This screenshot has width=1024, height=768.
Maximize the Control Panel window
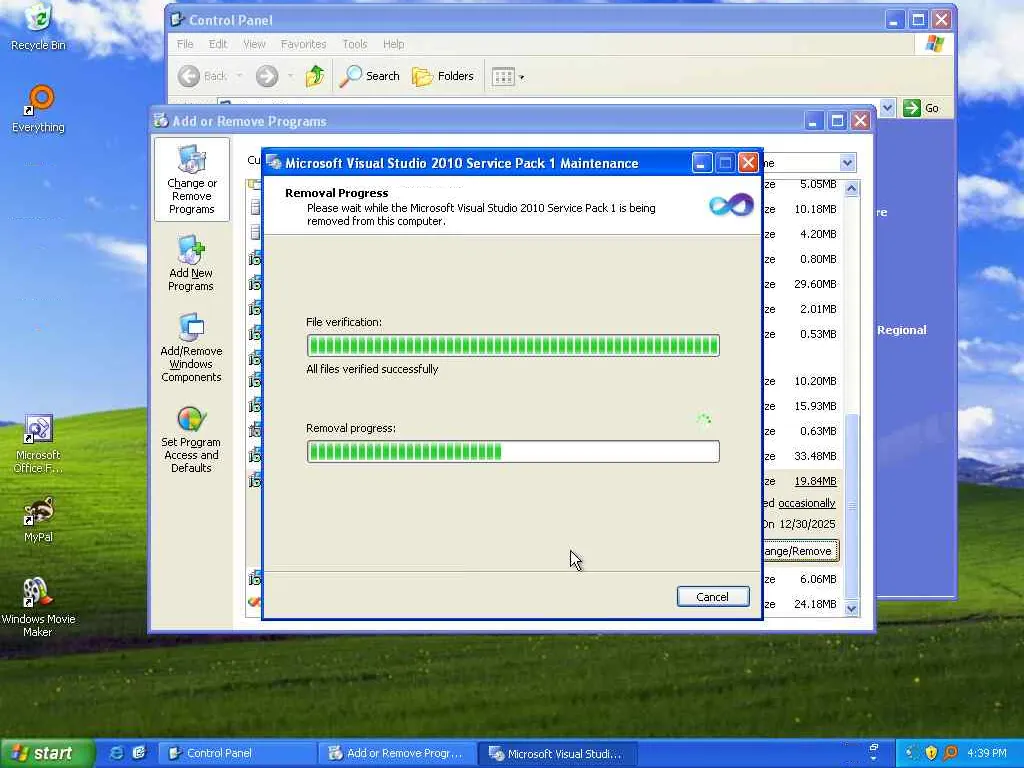click(918, 20)
